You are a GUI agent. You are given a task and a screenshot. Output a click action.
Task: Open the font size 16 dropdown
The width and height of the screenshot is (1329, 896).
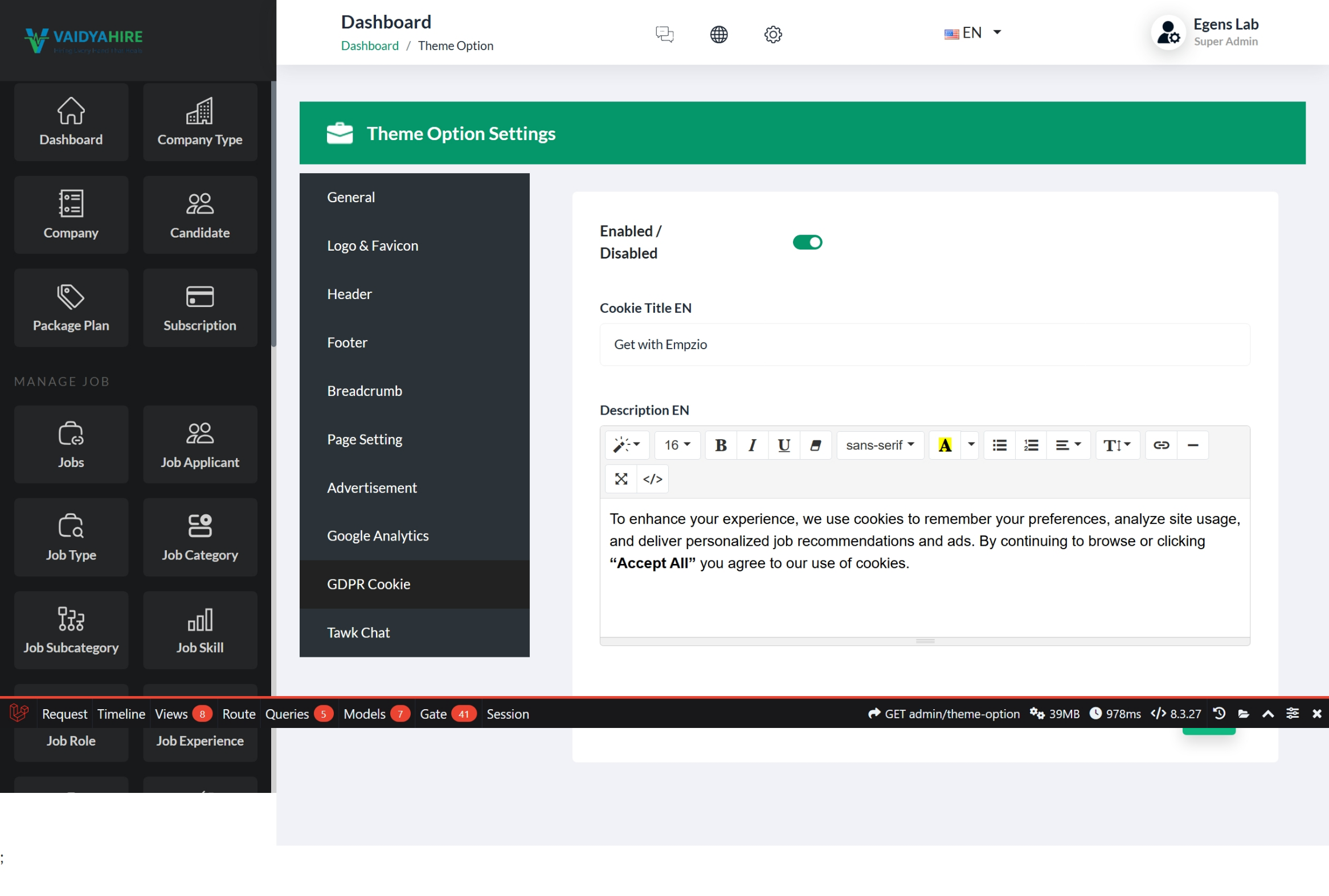pos(677,445)
